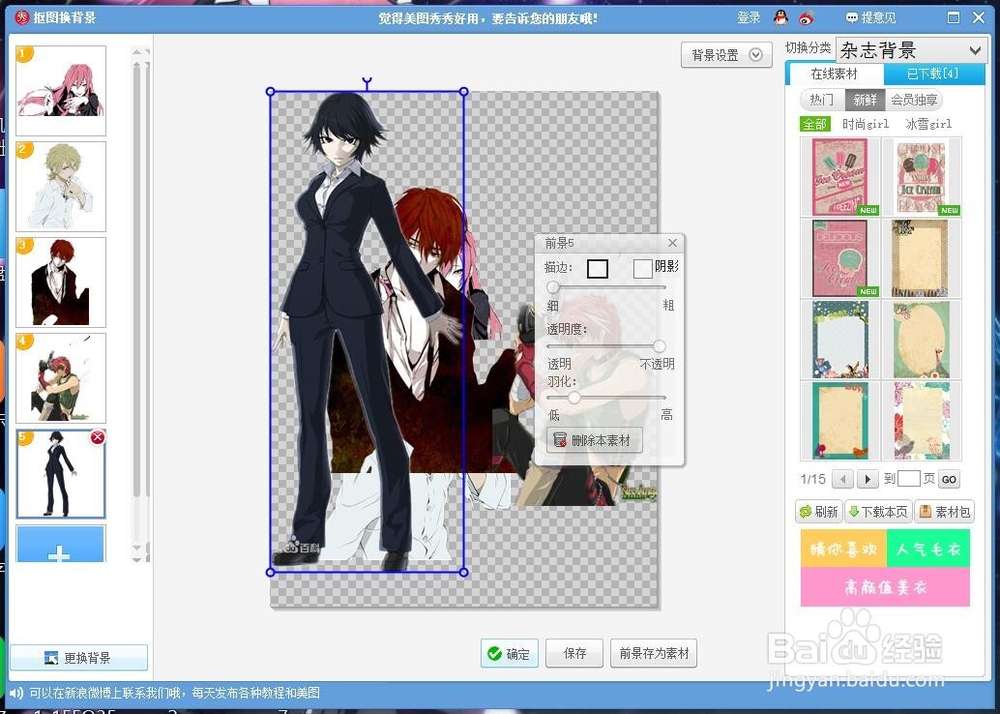Screen dimensions: 1000x714
Task: Click the 更换背景 button
Action: (78, 658)
